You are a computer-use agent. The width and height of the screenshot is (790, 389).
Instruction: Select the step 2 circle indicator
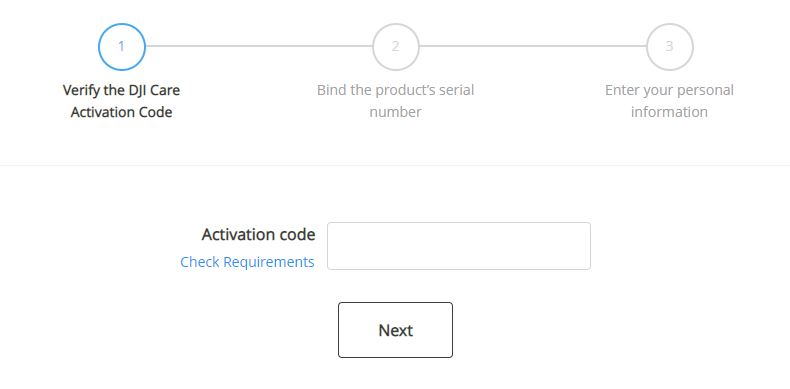[x=396, y=46]
